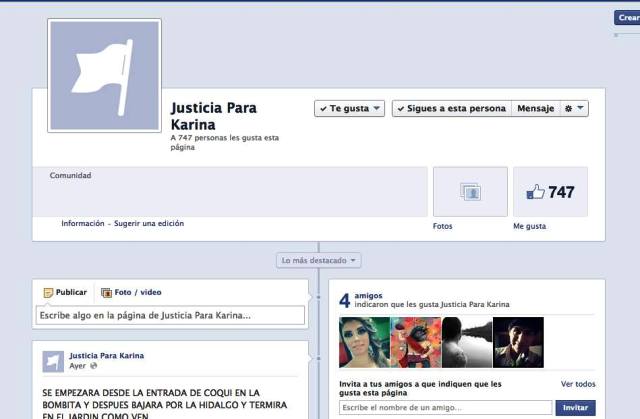Viewport: 640px width, 419px height.
Task: Click the Justicia Para Karina page title
Action: 213,116
